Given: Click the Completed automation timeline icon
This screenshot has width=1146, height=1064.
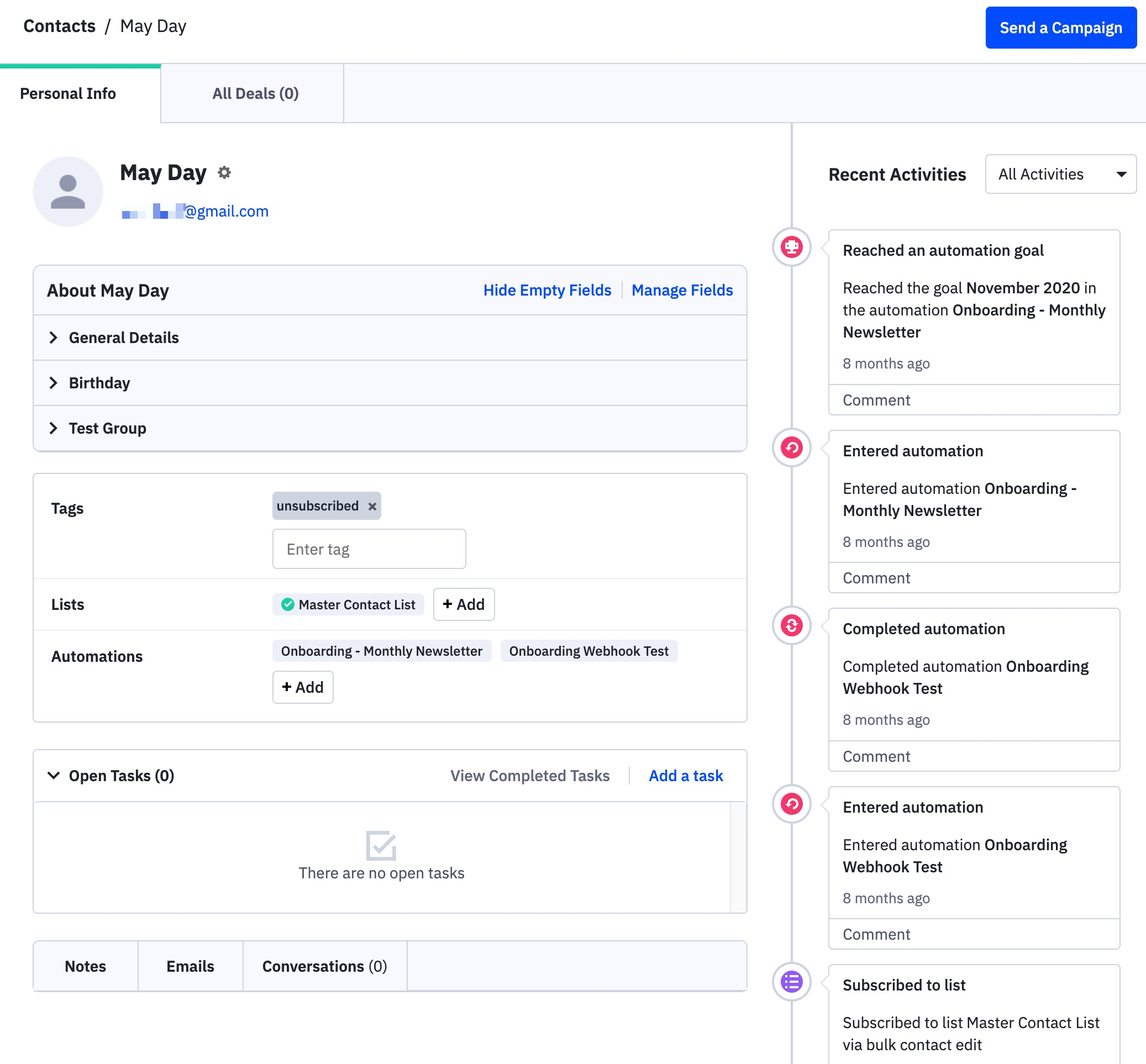Looking at the screenshot, I should (x=791, y=625).
